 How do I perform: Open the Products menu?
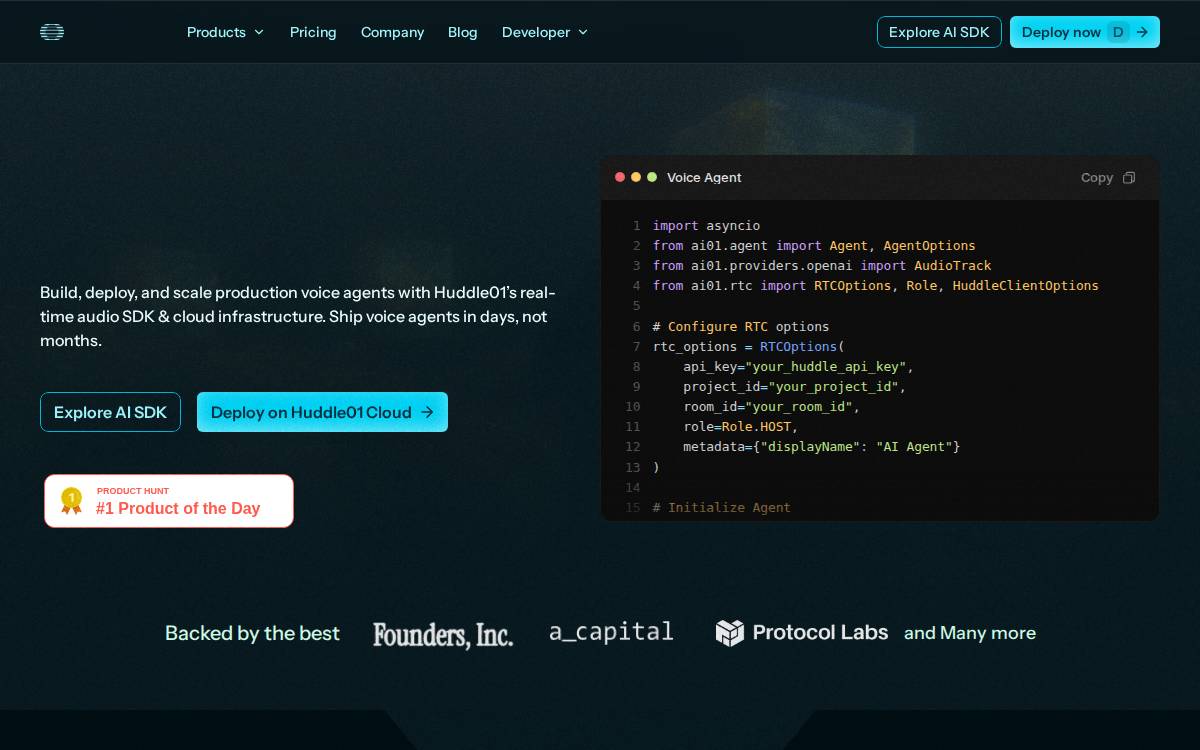tap(225, 32)
